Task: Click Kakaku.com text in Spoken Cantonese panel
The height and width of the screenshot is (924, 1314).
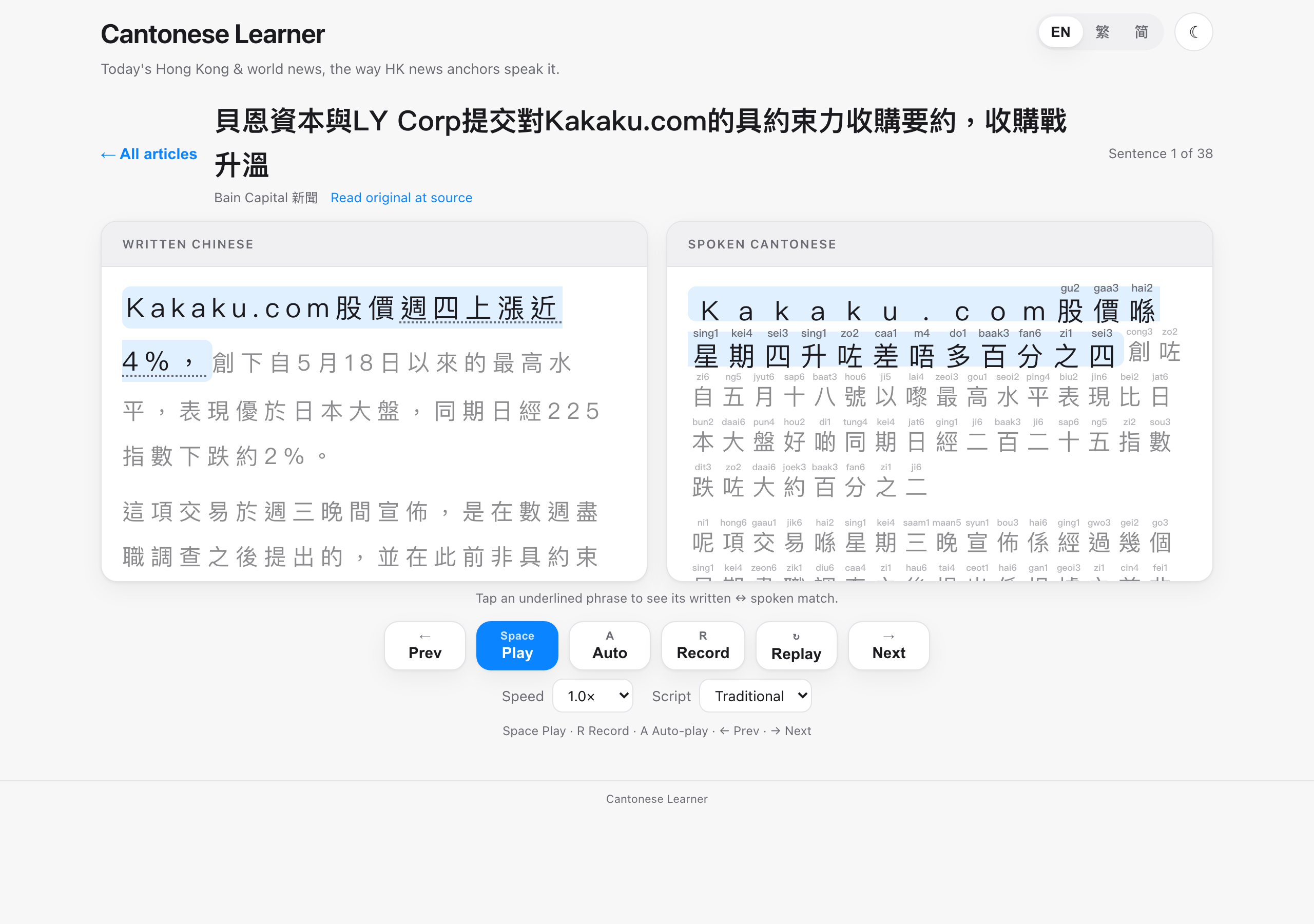Action: [x=873, y=312]
